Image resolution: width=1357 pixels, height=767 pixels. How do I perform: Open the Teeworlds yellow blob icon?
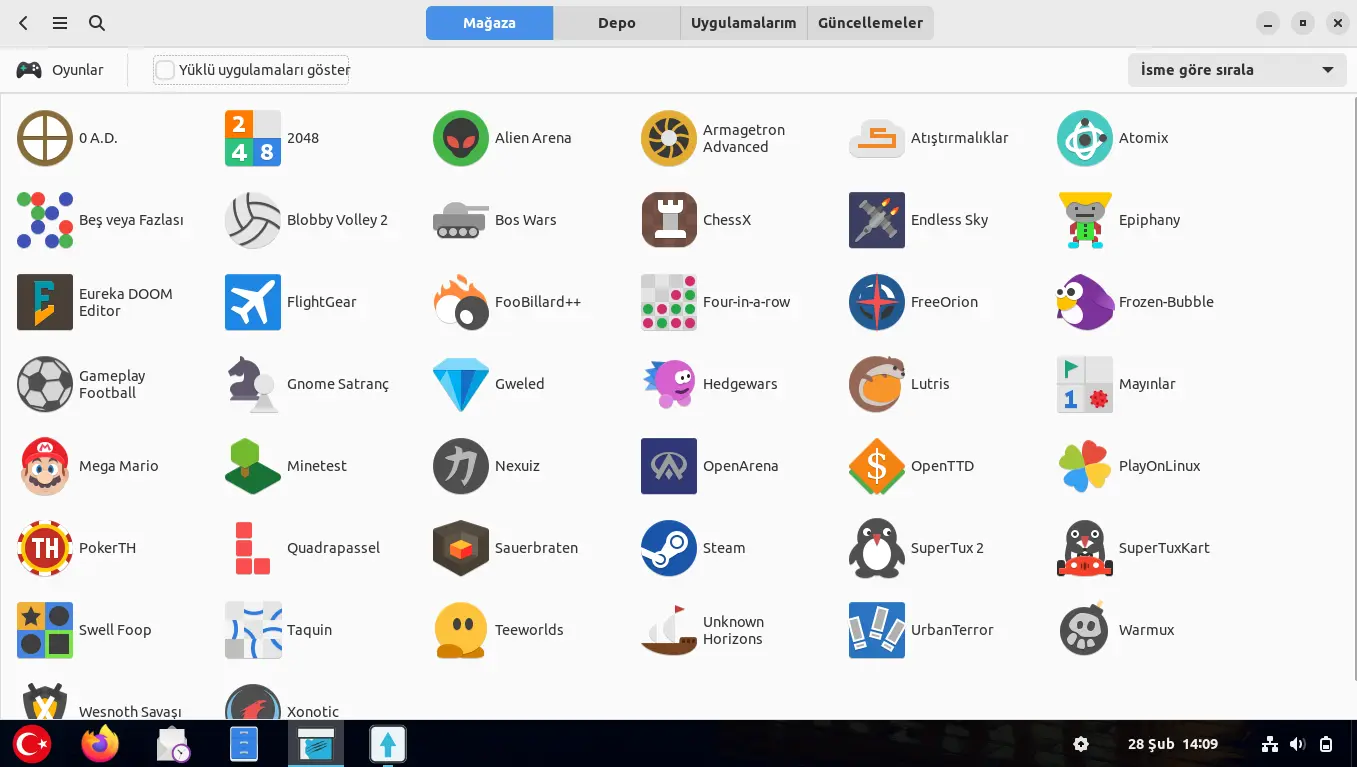coord(461,630)
